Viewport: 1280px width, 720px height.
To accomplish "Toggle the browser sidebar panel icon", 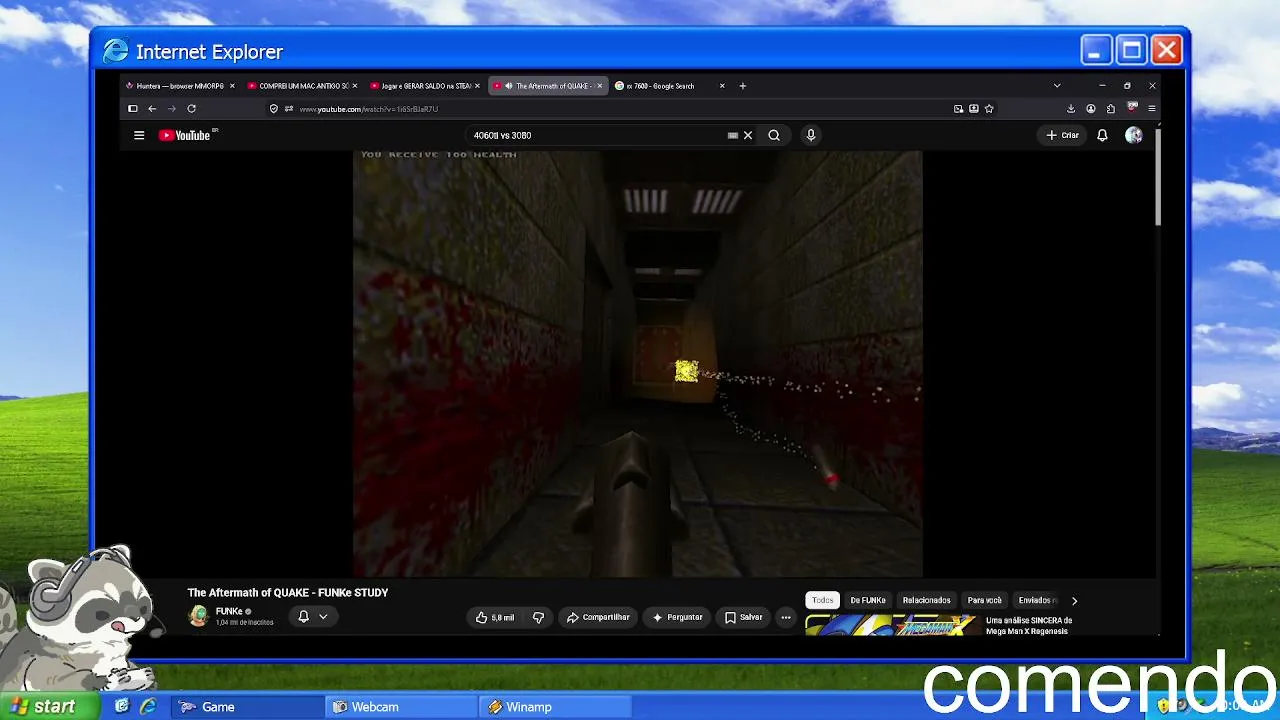I will pos(132,109).
